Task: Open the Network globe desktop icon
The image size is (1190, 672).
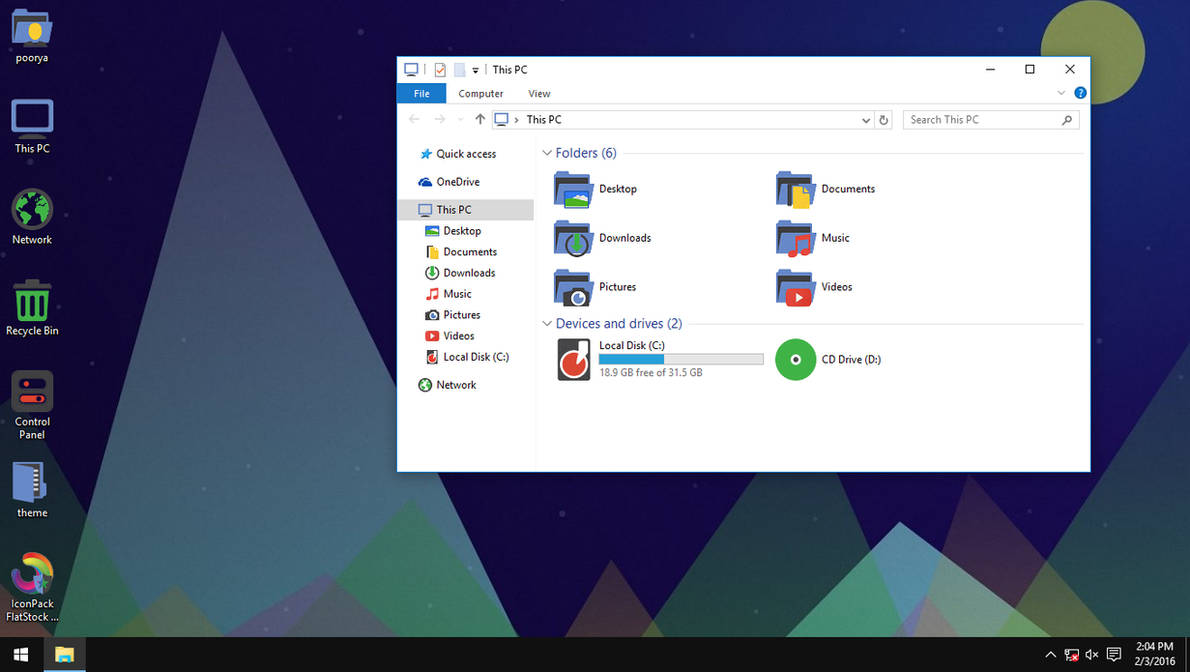Action: click(32, 209)
